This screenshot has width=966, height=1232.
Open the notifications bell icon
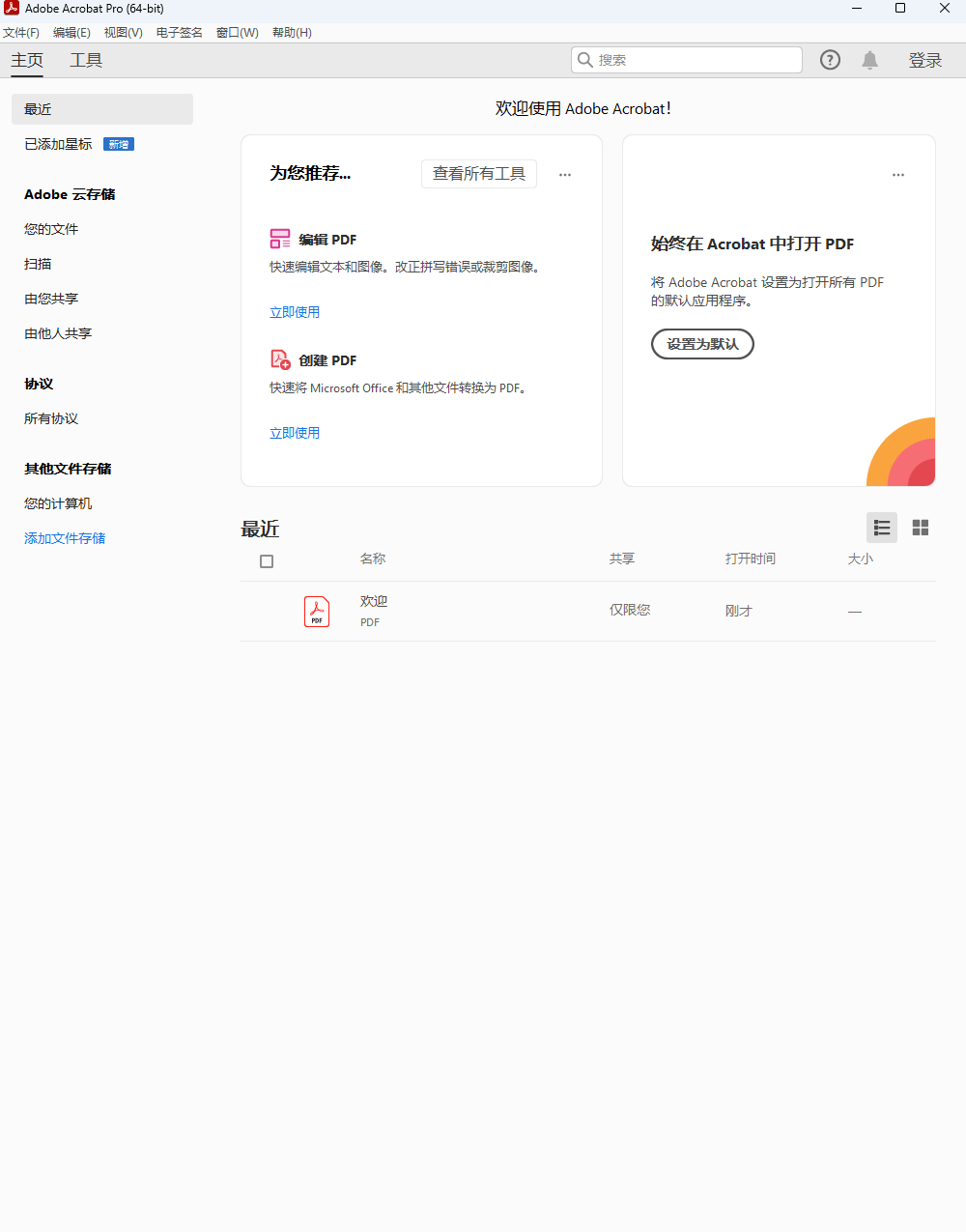click(869, 60)
